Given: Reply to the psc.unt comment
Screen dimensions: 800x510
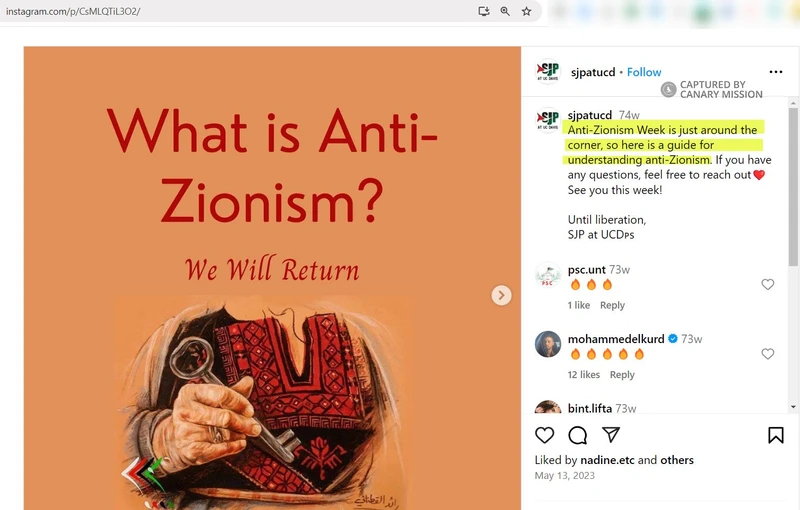Looking at the screenshot, I should pos(612,305).
